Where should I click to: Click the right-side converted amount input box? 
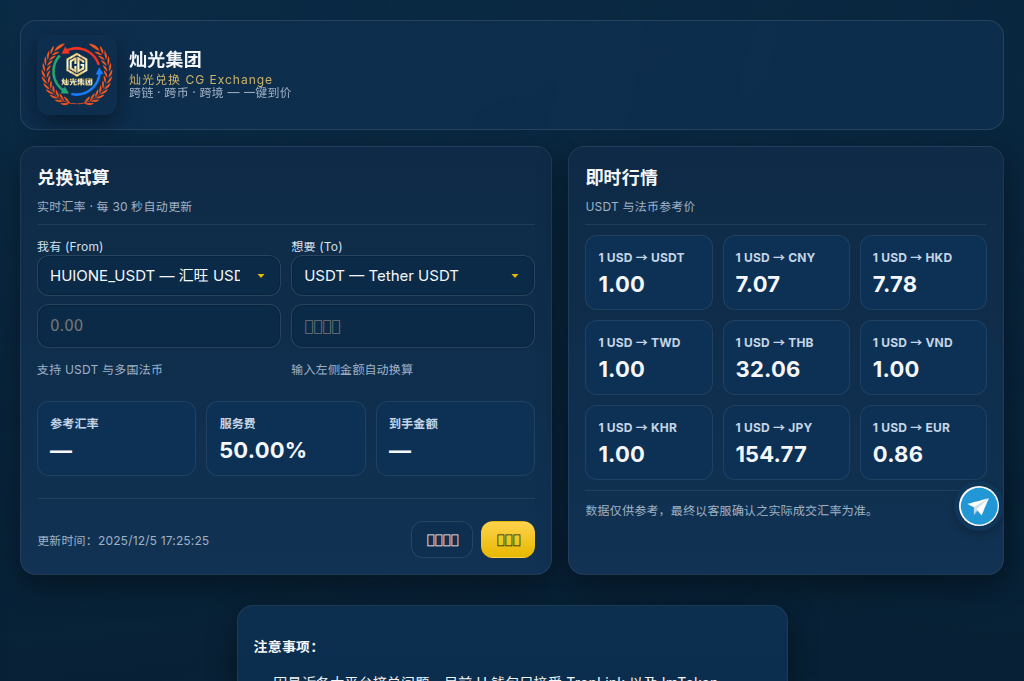[x=412, y=325]
